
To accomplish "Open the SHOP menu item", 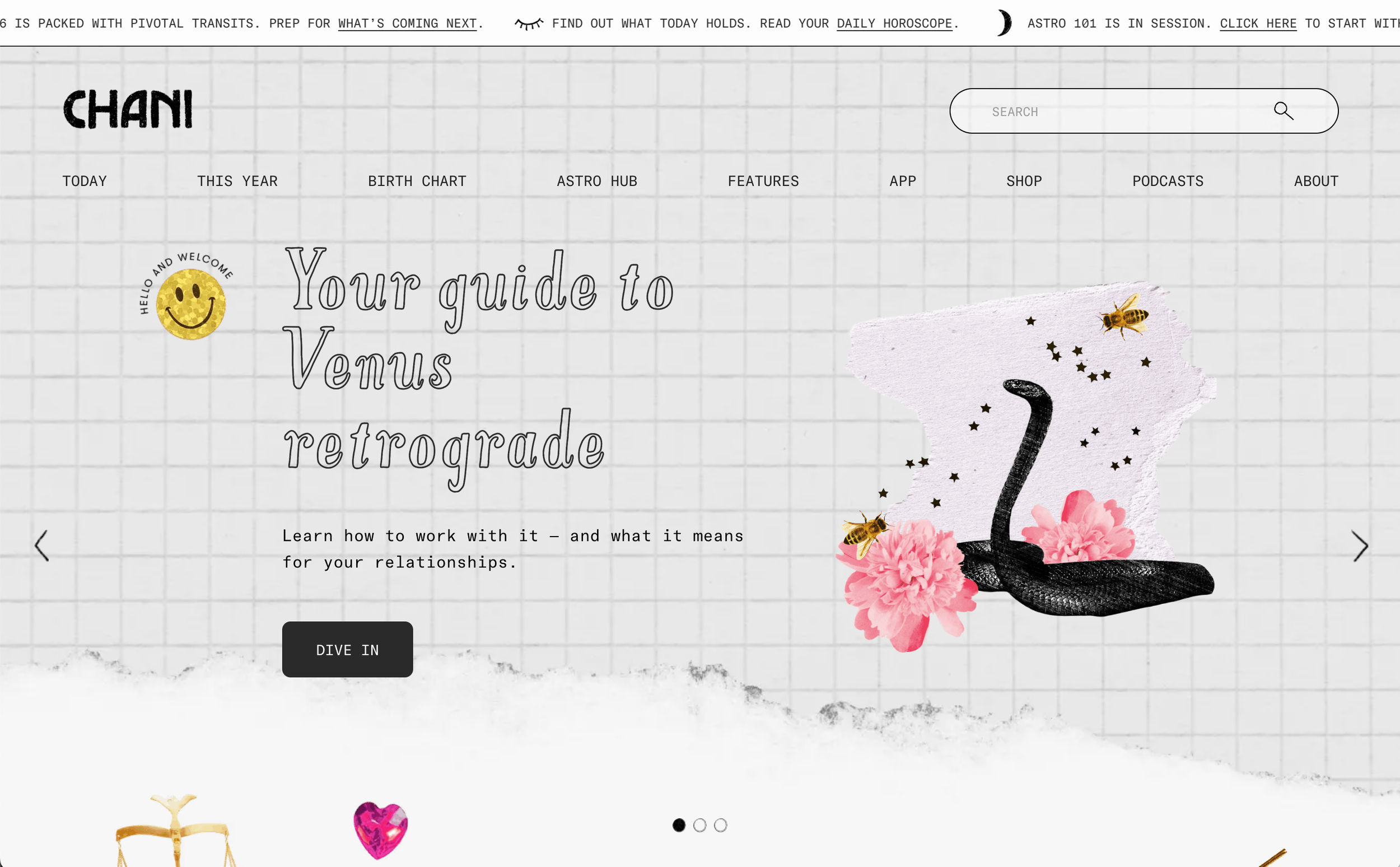I will (1024, 181).
